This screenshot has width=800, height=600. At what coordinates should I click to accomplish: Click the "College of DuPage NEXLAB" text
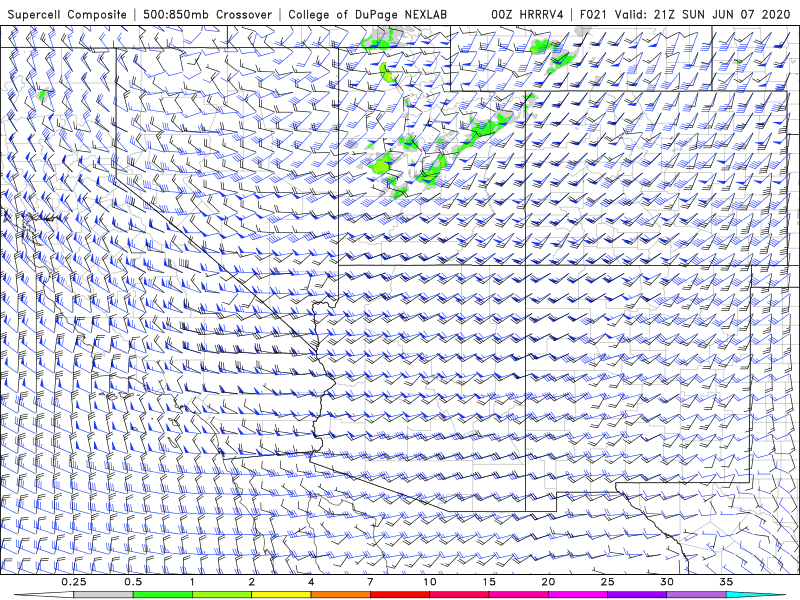click(367, 14)
